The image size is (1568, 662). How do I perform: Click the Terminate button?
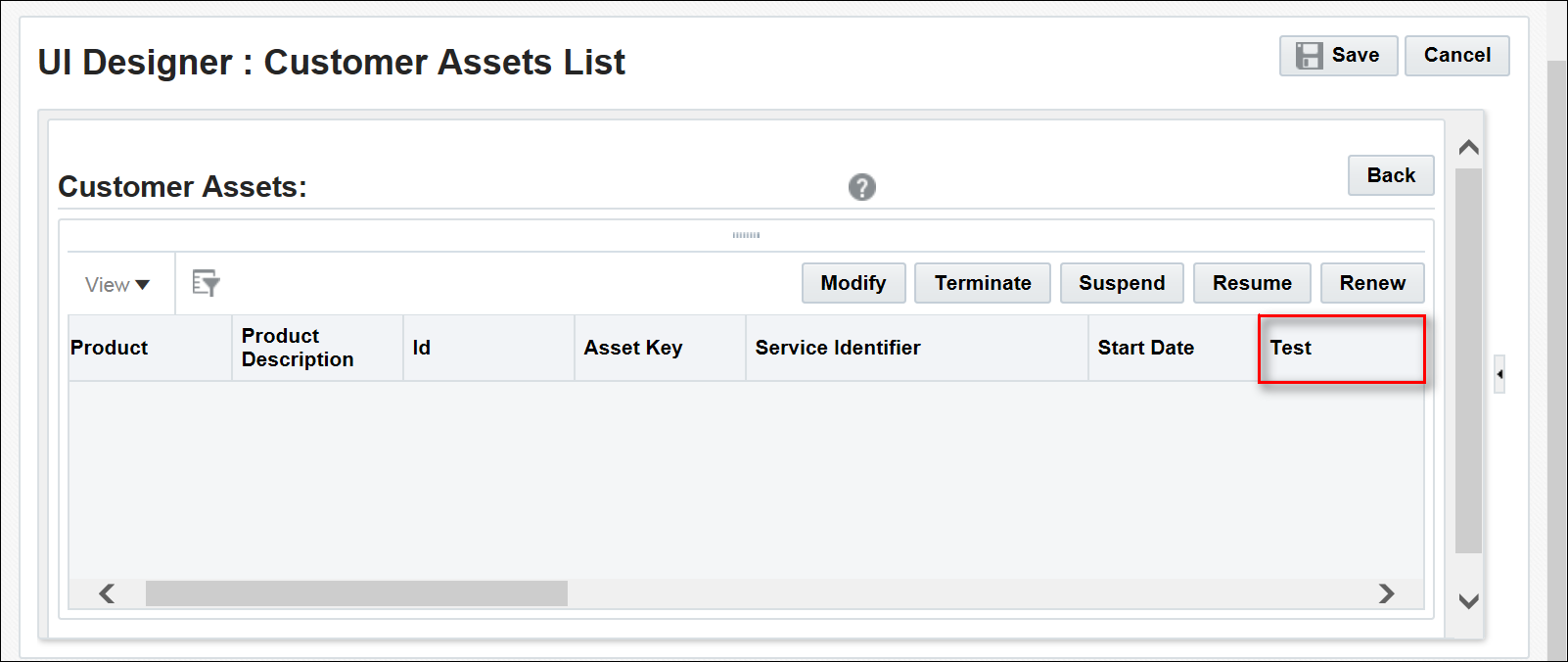[x=982, y=283]
